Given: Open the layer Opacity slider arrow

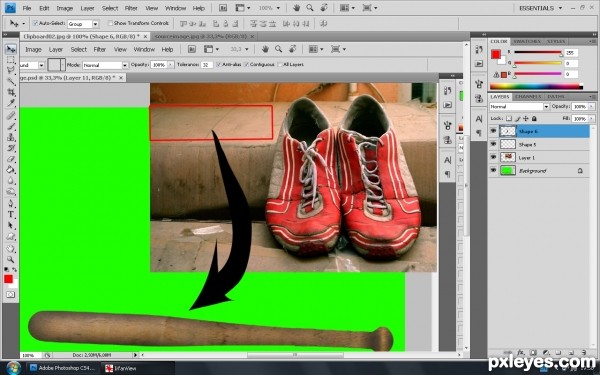Looking at the screenshot, I should (592, 106).
